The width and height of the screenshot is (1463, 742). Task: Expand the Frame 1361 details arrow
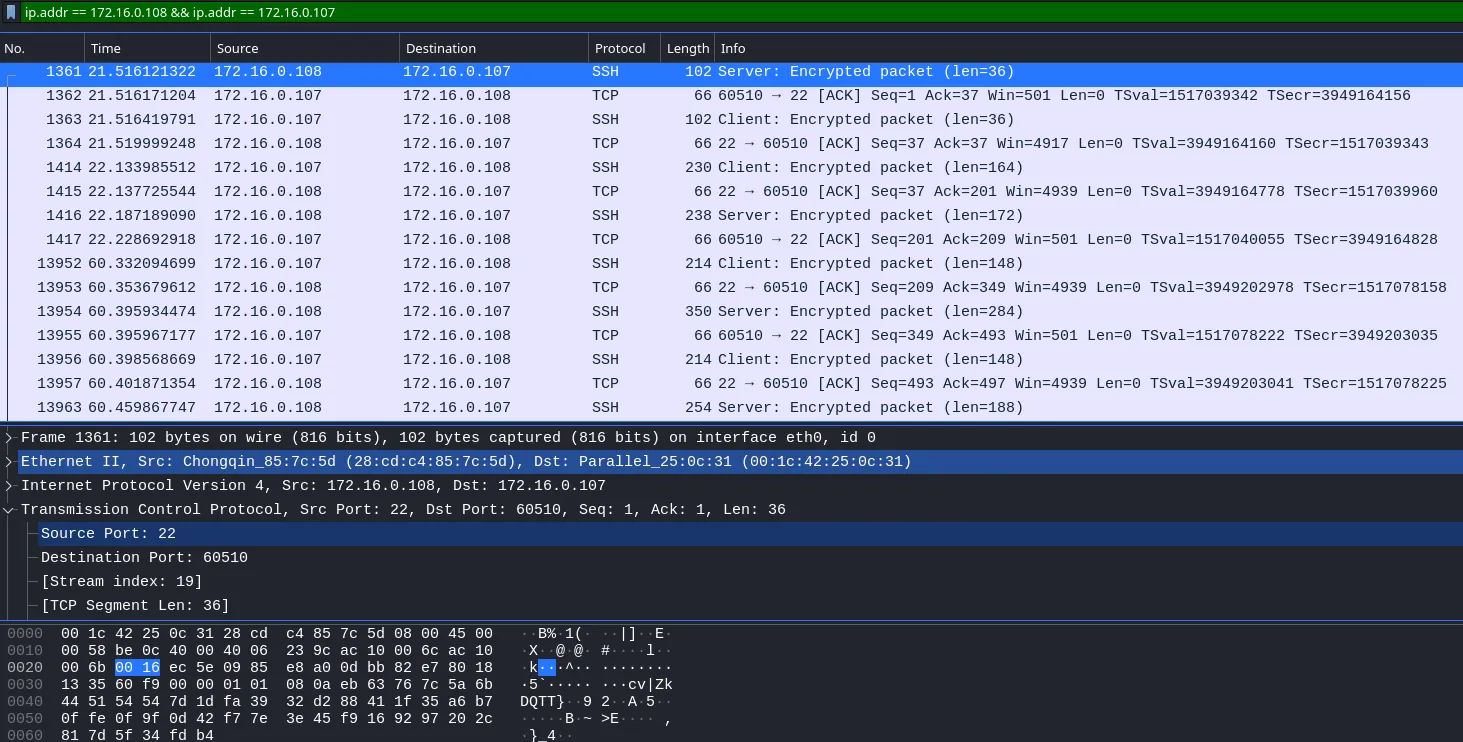pos(9,438)
